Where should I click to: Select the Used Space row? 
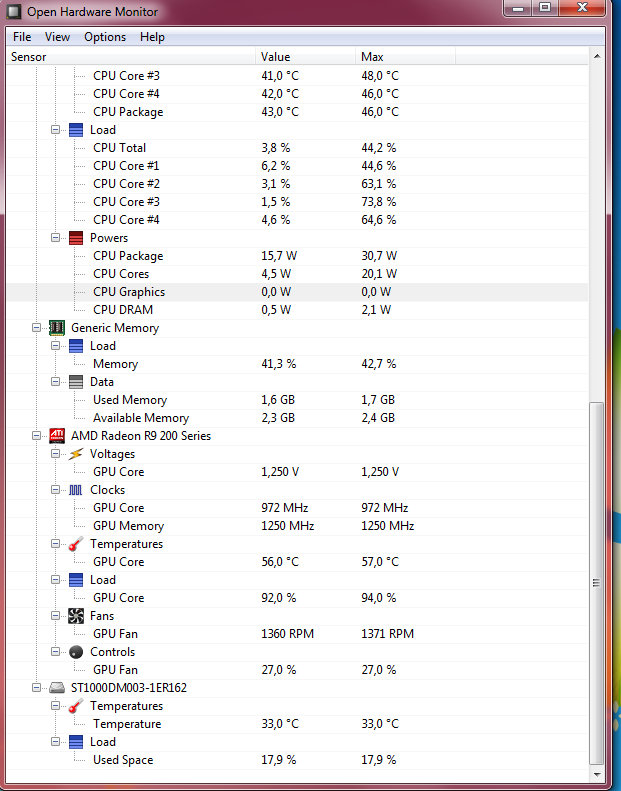(x=297, y=760)
